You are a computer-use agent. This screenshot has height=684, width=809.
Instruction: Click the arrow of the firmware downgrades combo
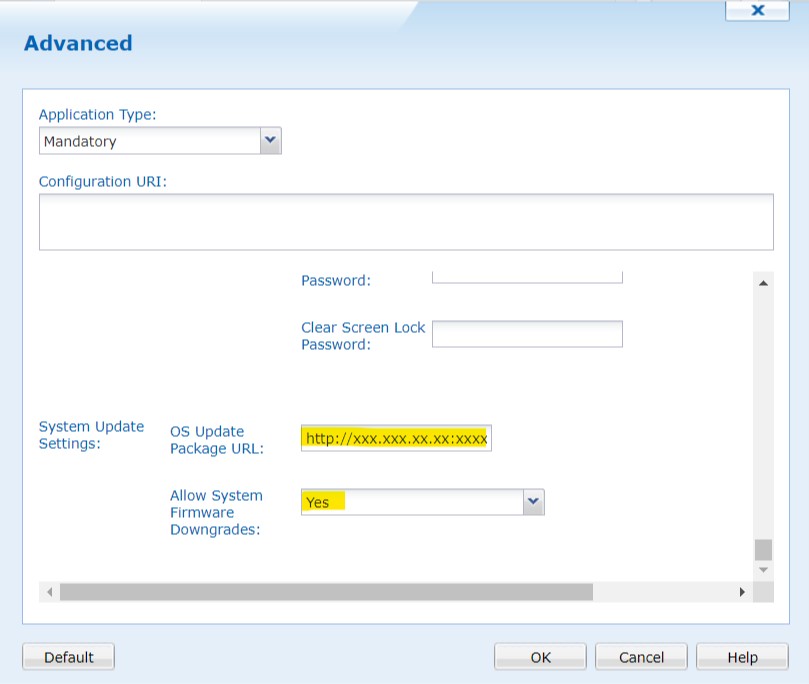point(533,502)
